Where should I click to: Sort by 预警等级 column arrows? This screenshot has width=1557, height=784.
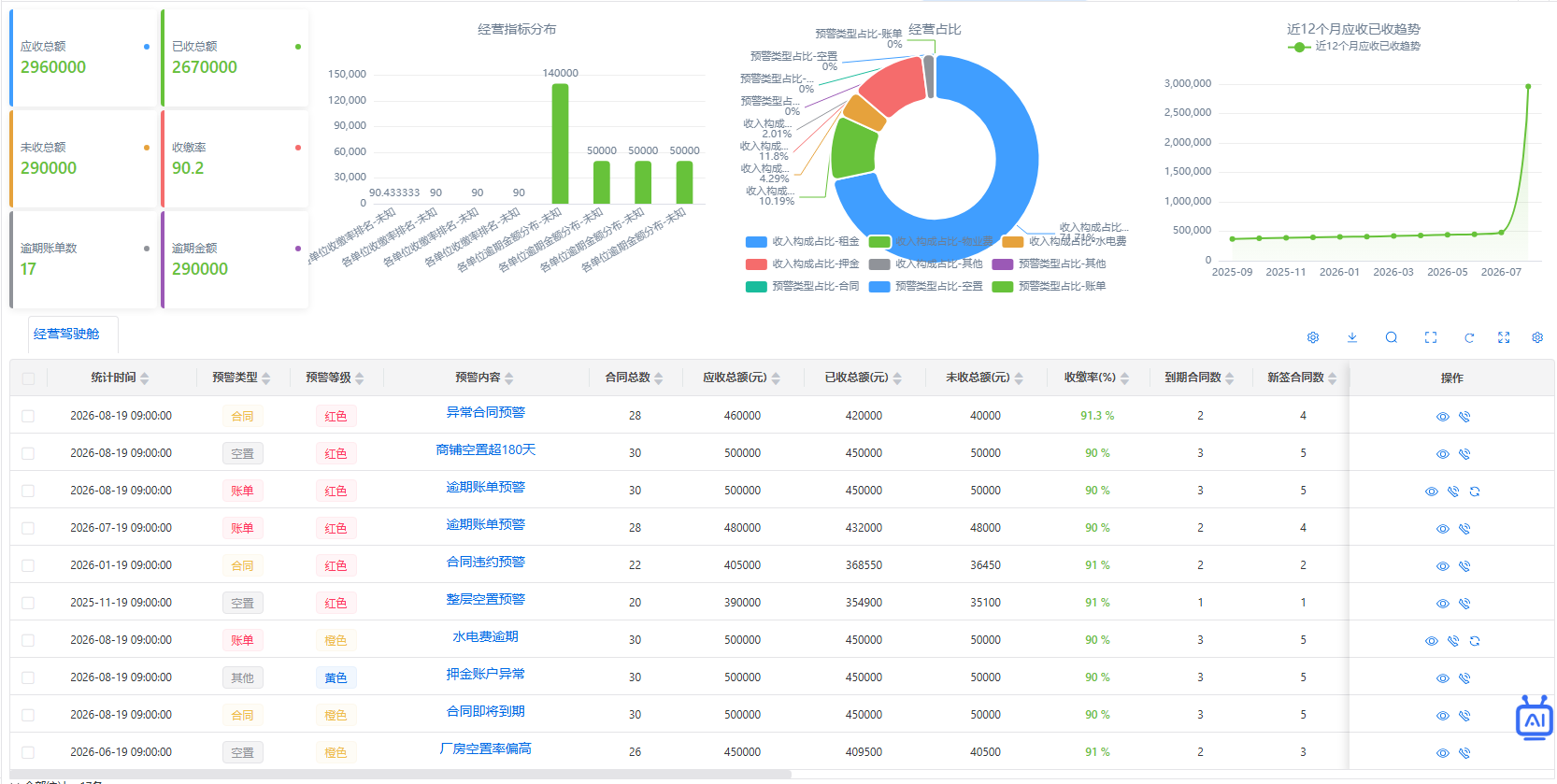click(x=359, y=378)
